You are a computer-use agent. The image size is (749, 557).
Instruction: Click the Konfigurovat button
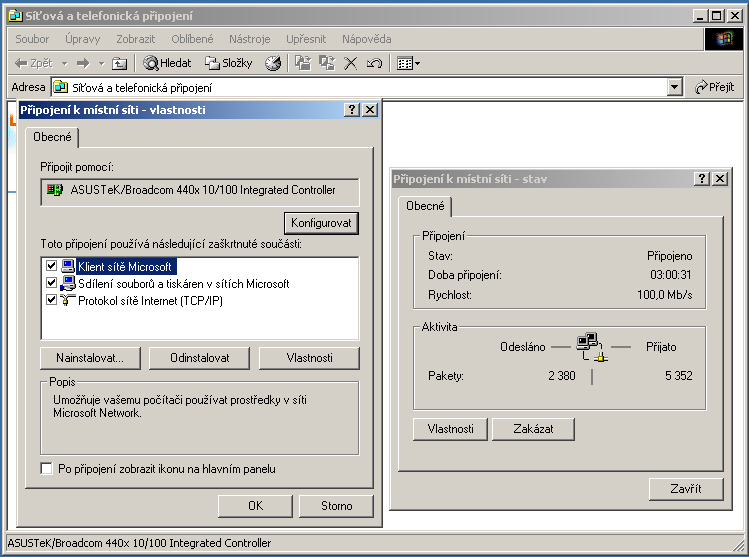point(321,223)
